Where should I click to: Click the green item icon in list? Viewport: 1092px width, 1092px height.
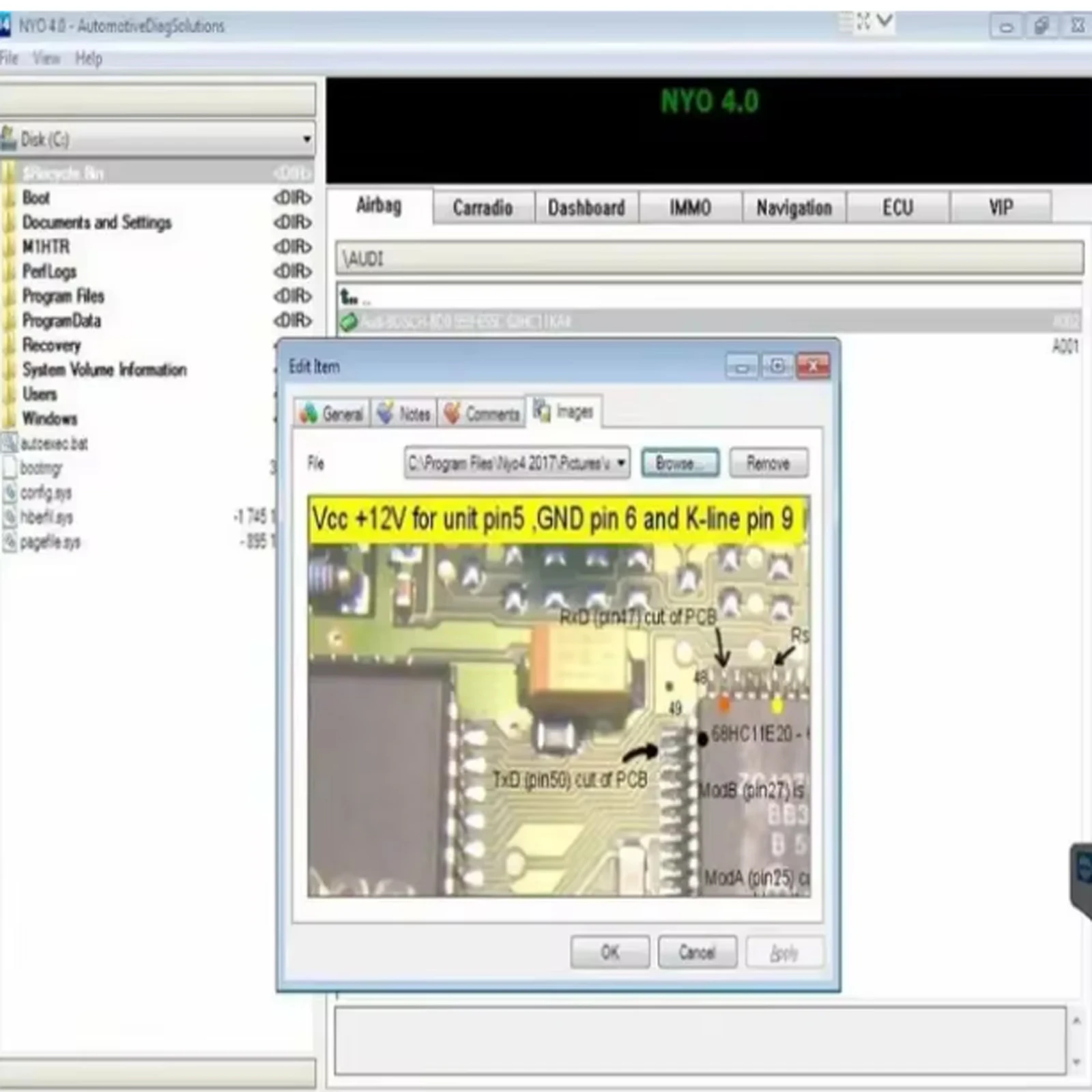[x=349, y=321]
